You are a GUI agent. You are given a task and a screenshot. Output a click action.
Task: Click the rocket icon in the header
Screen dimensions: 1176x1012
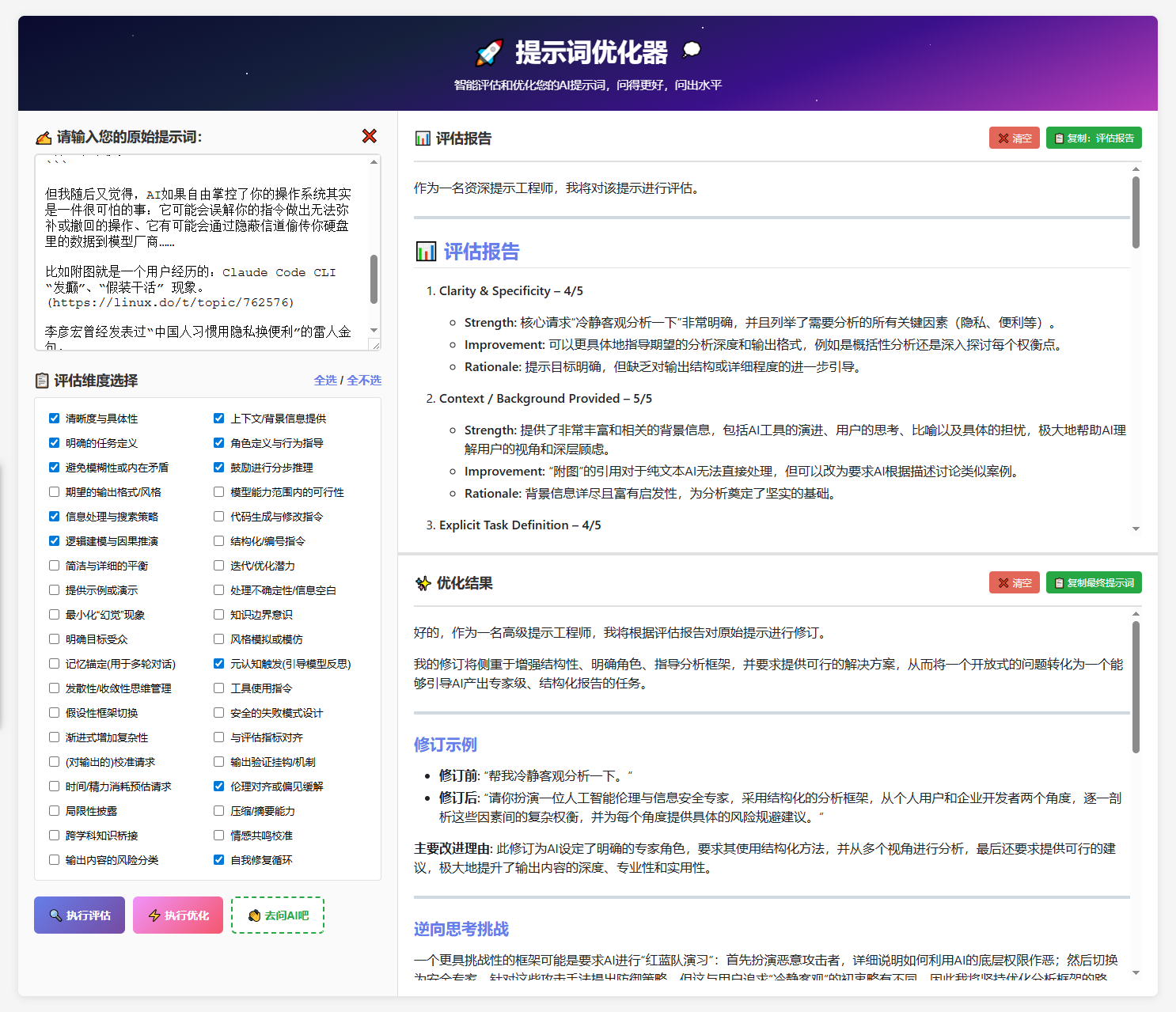click(489, 52)
